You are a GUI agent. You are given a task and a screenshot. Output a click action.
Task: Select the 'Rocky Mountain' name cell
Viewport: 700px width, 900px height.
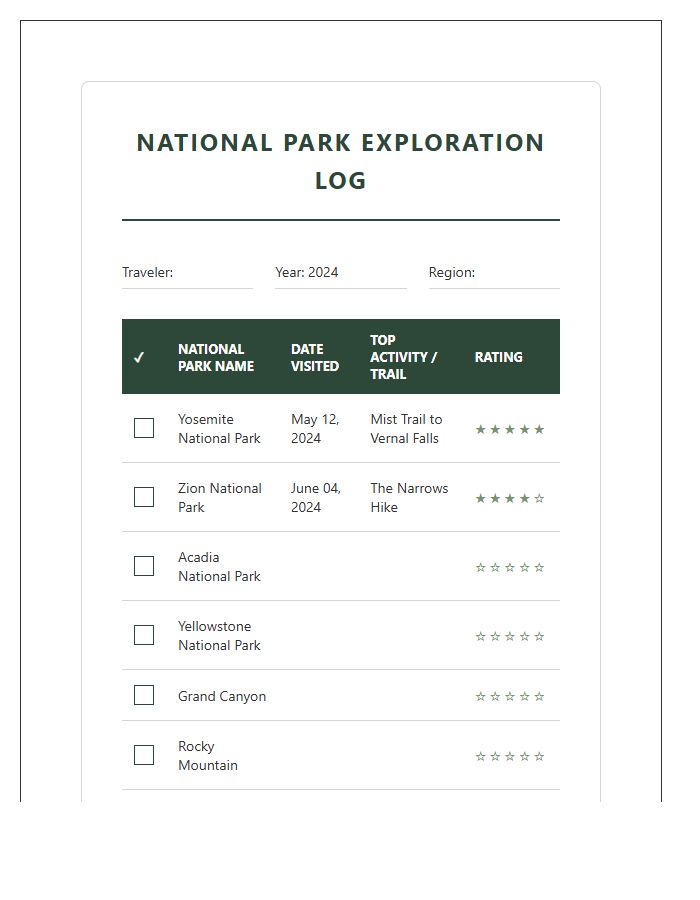[208, 755]
